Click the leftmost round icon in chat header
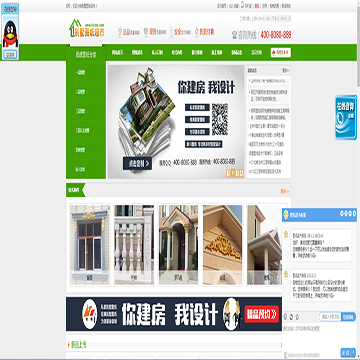Image resolution: width=360 pixels, height=360 pixels. (342, 213)
